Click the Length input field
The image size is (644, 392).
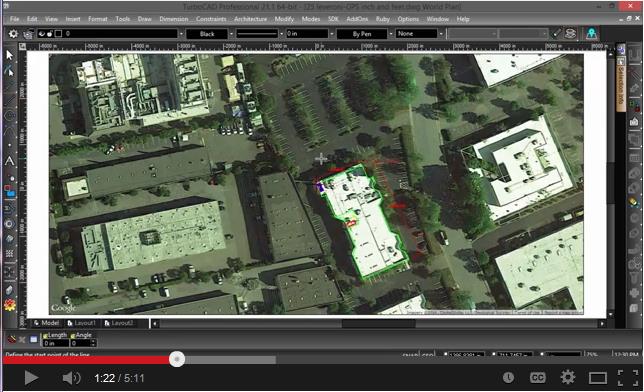[x=55, y=343]
